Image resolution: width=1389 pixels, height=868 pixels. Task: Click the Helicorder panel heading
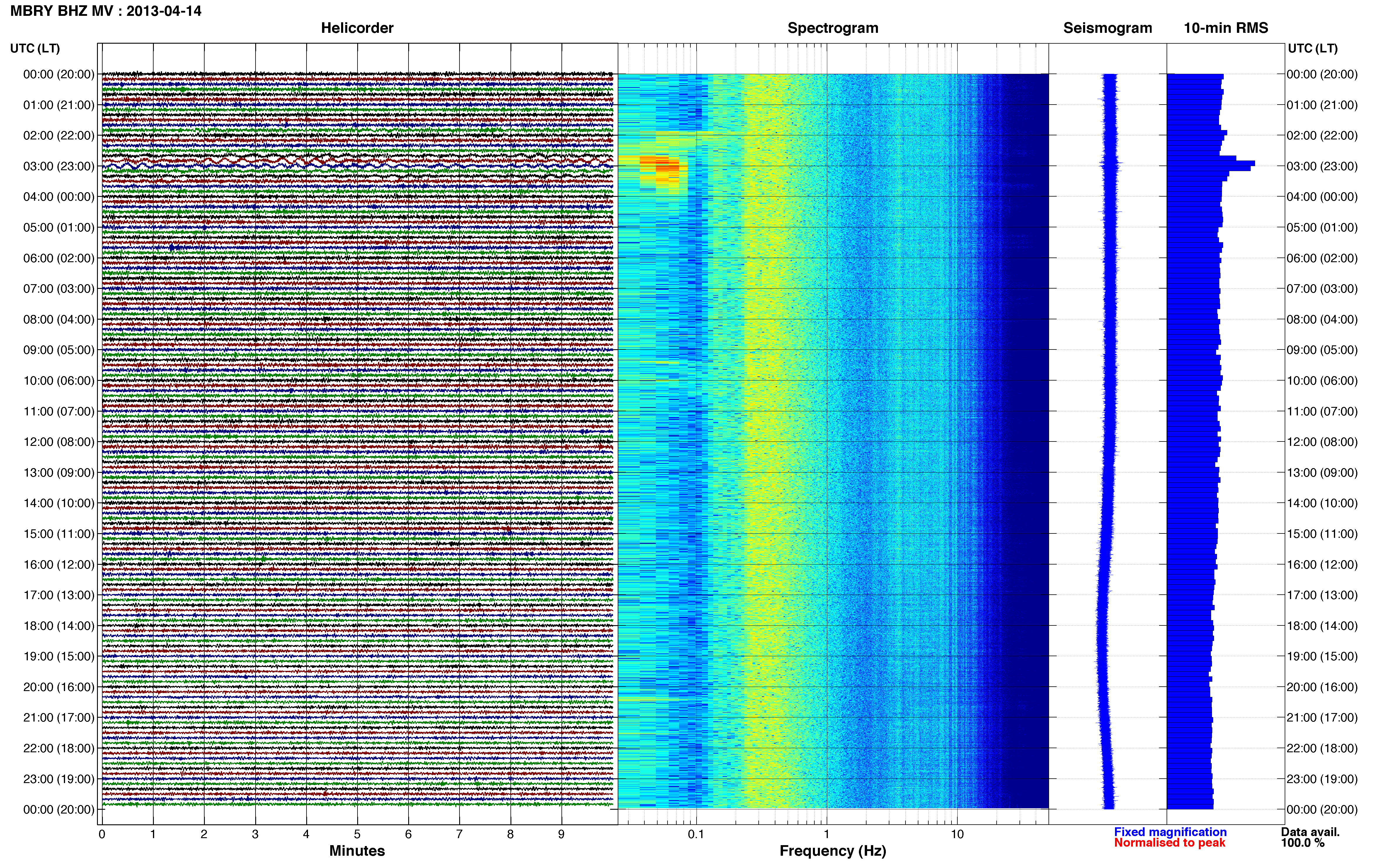point(357,28)
